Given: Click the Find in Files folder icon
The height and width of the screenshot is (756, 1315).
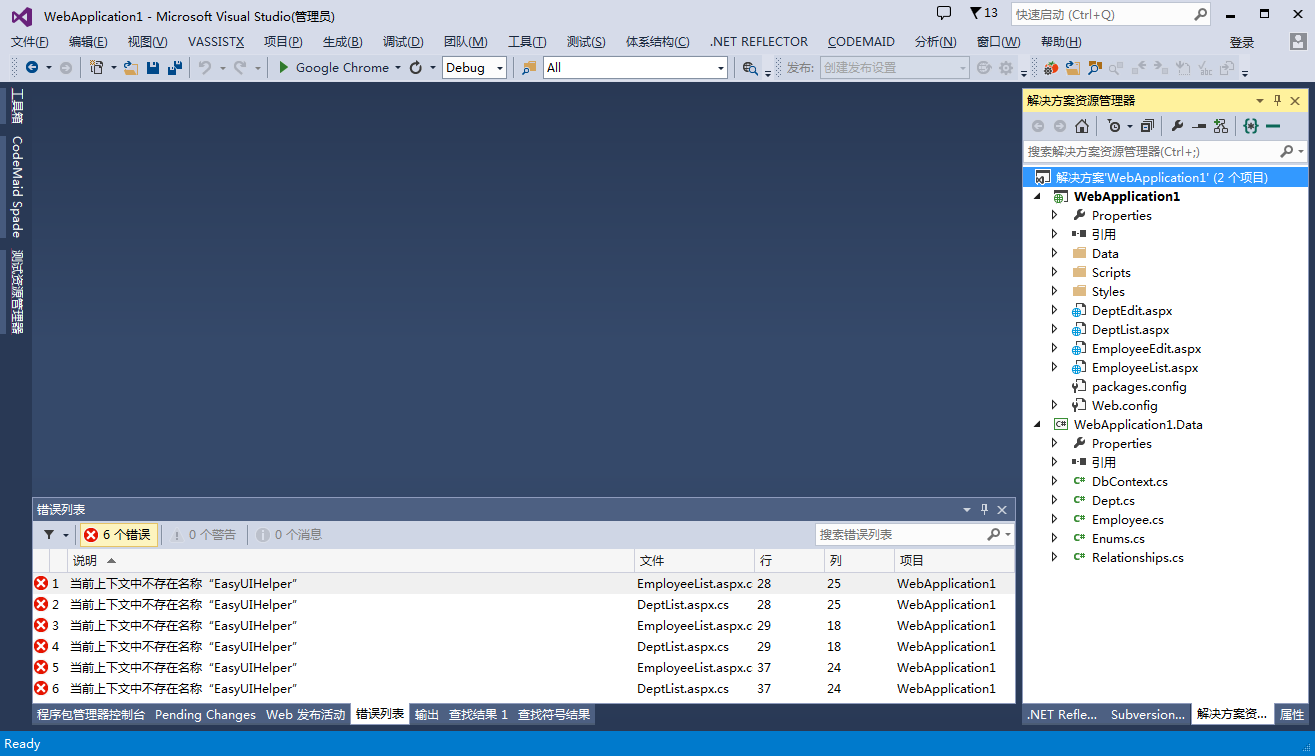Looking at the screenshot, I should (x=529, y=67).
